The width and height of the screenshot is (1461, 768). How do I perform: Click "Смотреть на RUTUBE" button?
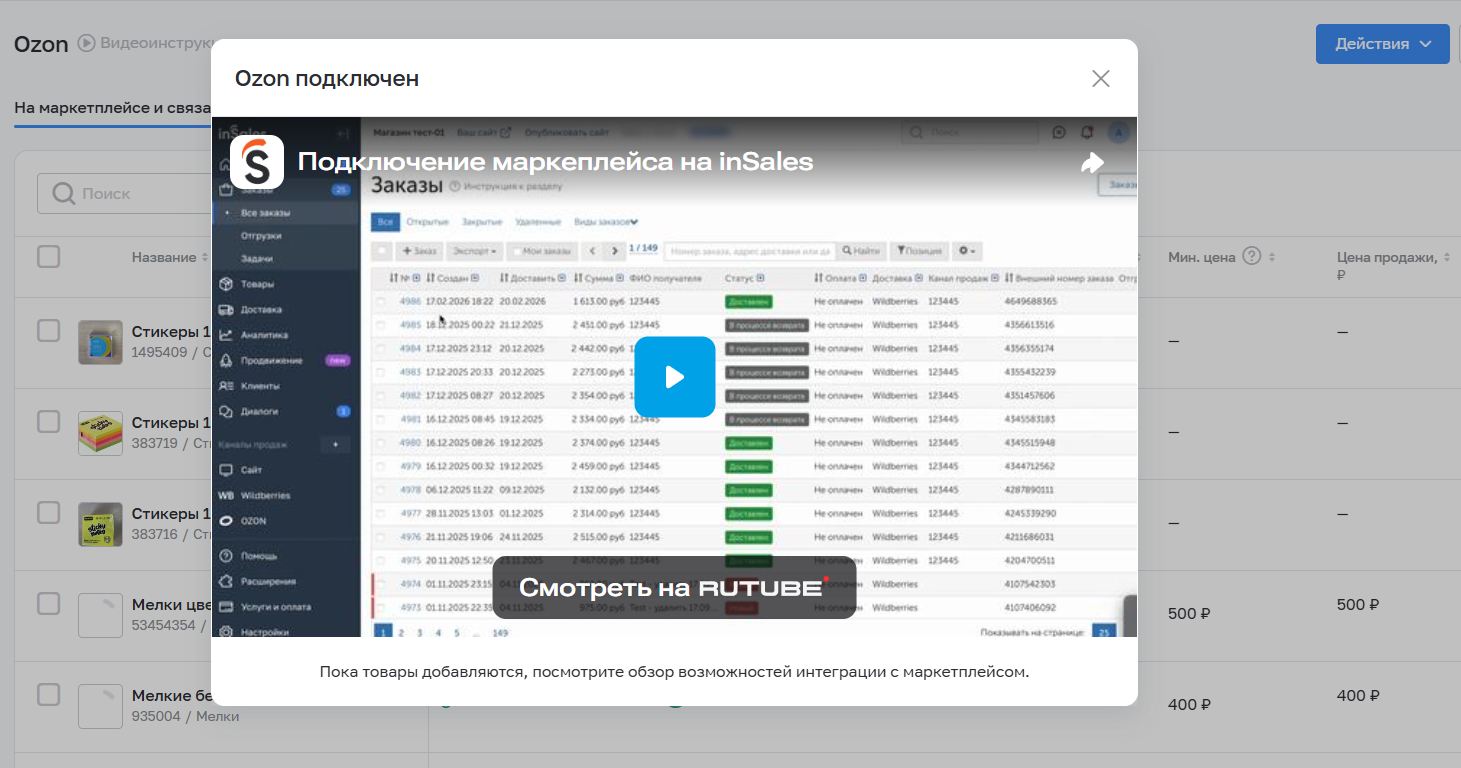[674, 587]
